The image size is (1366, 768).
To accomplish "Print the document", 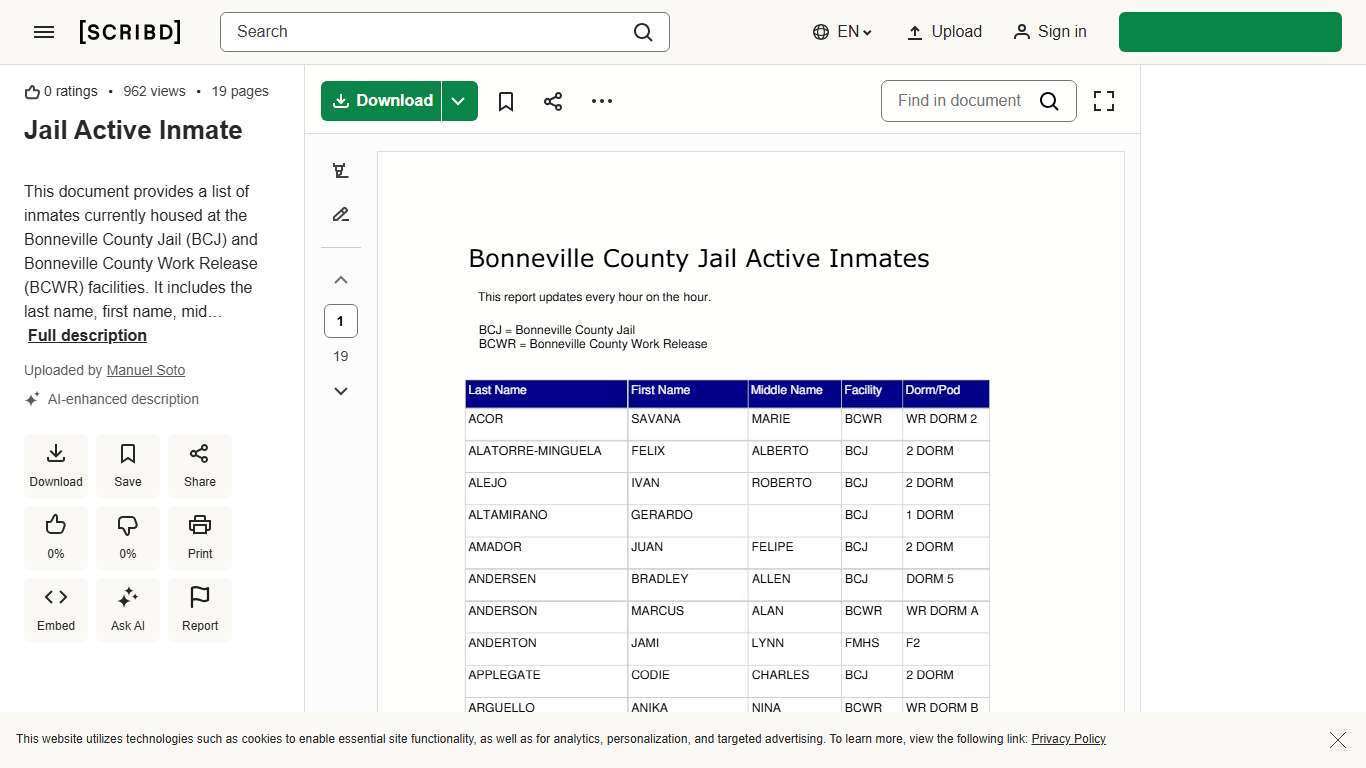I will pyautogui.click(x=200, y=536).
